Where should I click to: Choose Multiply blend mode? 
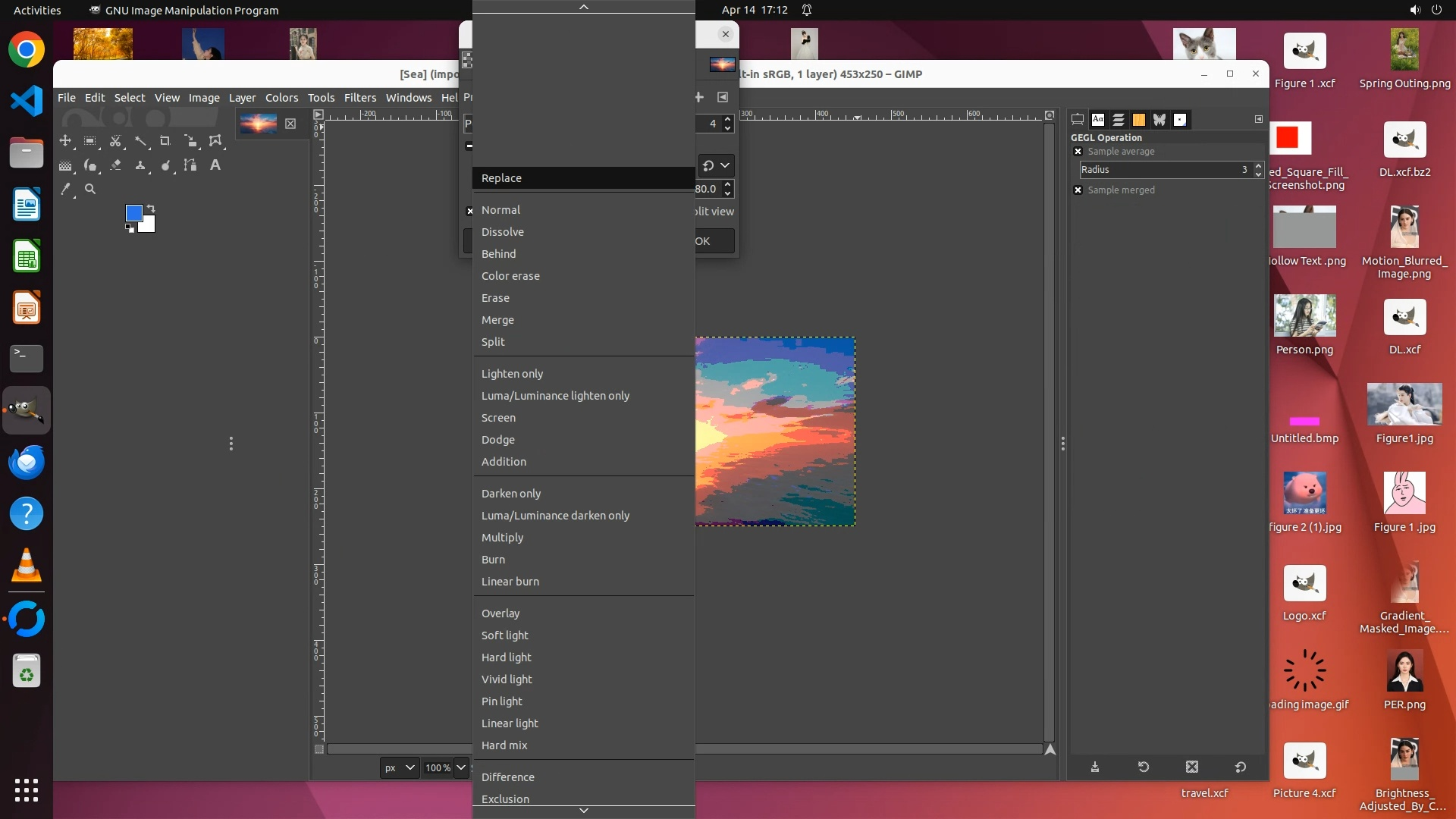[x=502, y=538]
